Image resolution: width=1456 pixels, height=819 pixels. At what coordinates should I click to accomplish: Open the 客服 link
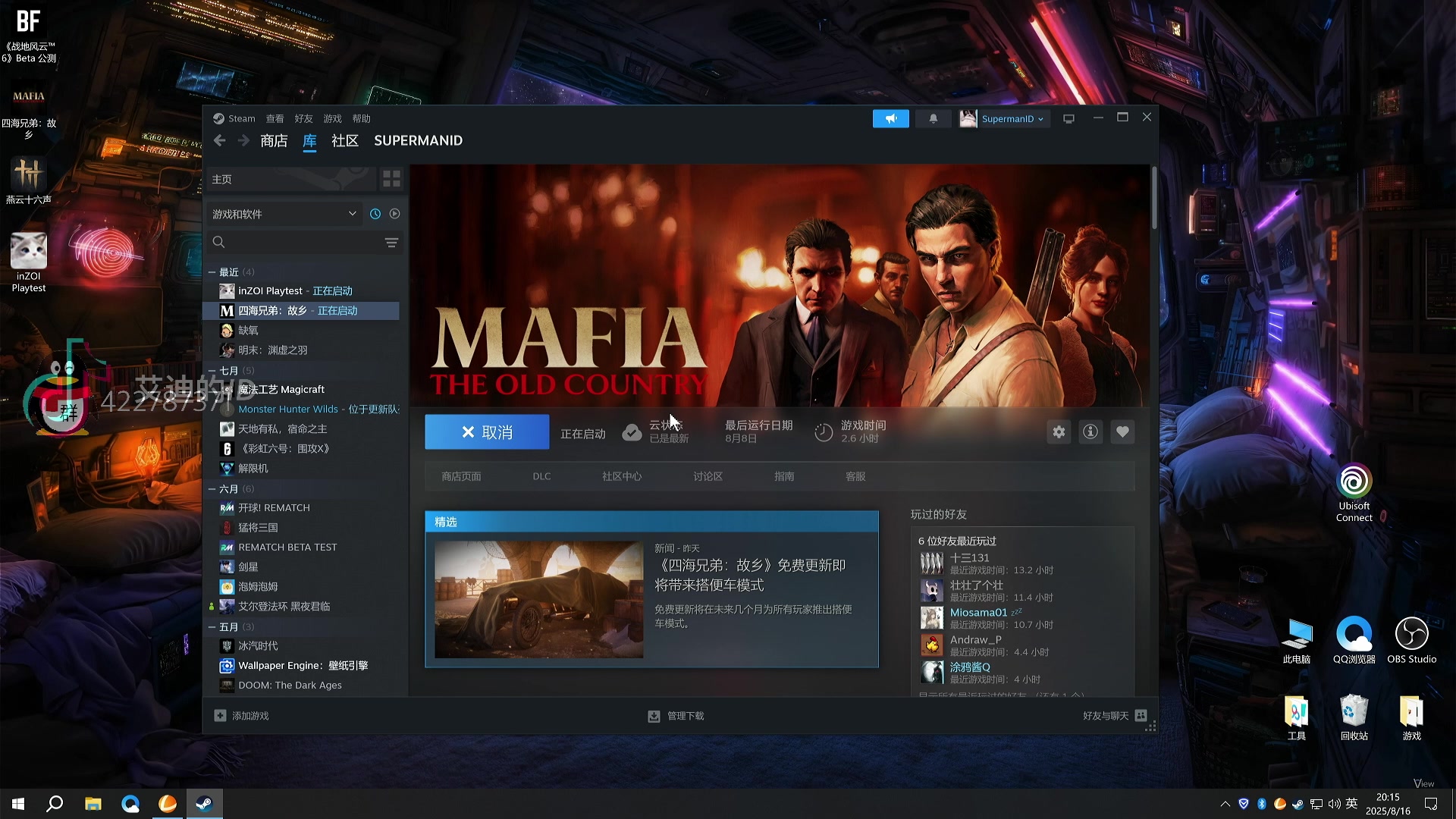point(855,476)
